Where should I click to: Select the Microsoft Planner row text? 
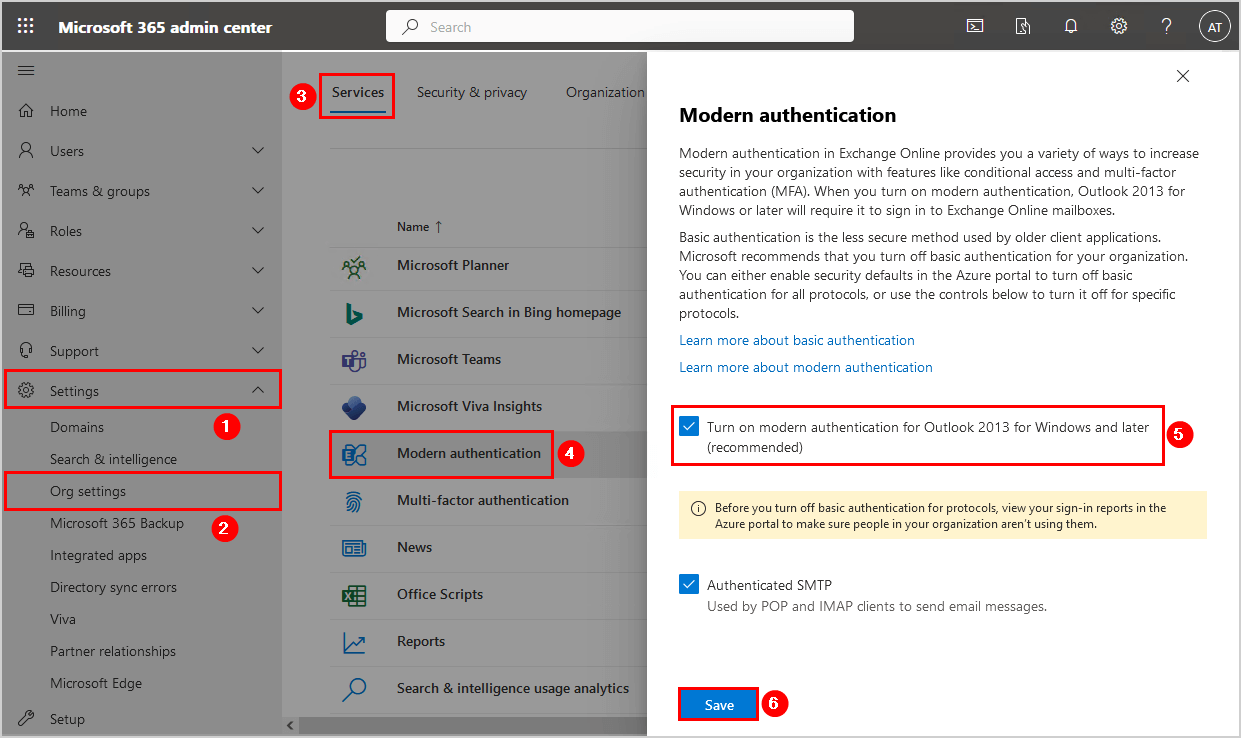[x=453, y=265]
